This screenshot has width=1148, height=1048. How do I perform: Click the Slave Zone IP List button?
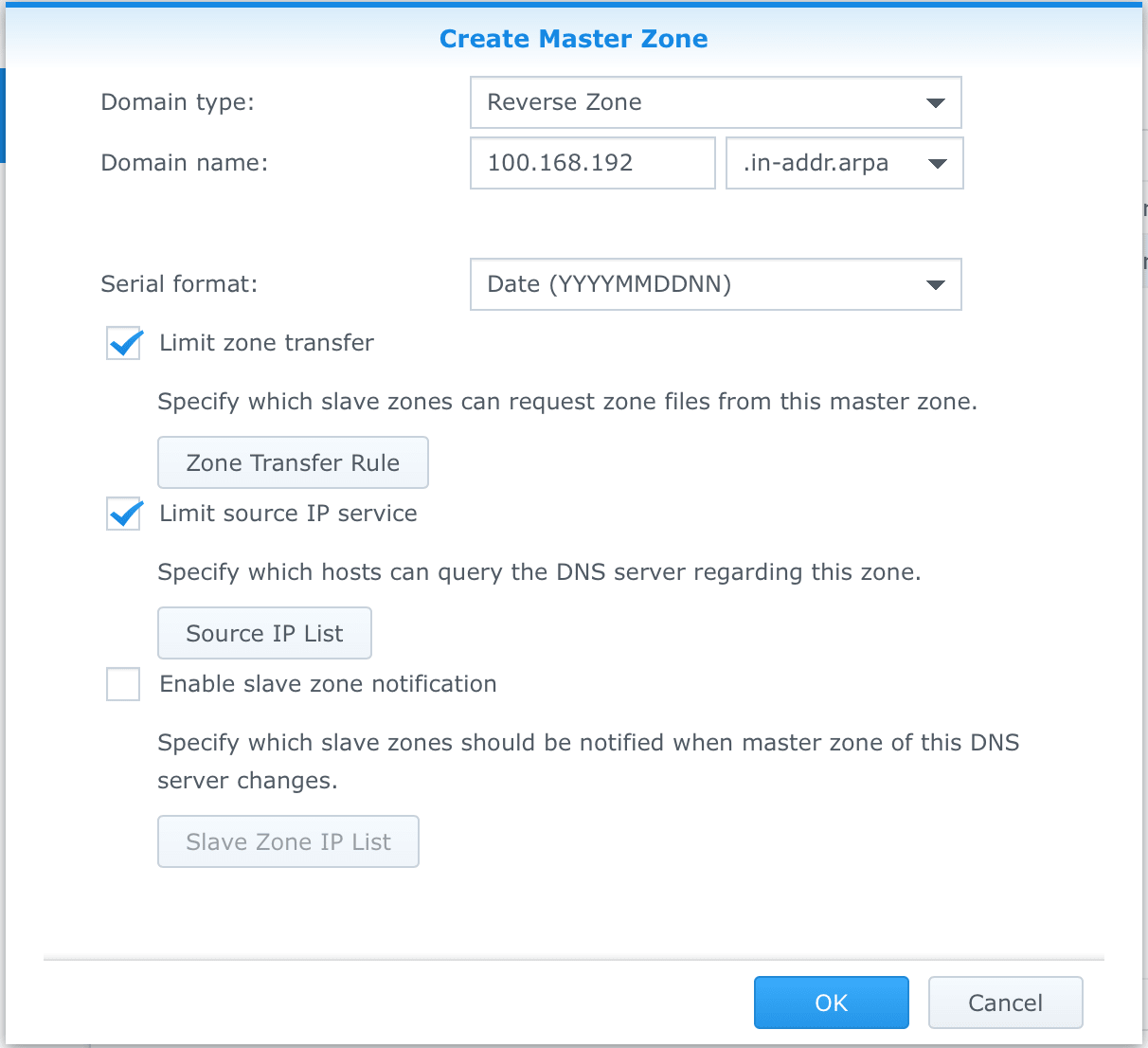click(x=288, y=841)
